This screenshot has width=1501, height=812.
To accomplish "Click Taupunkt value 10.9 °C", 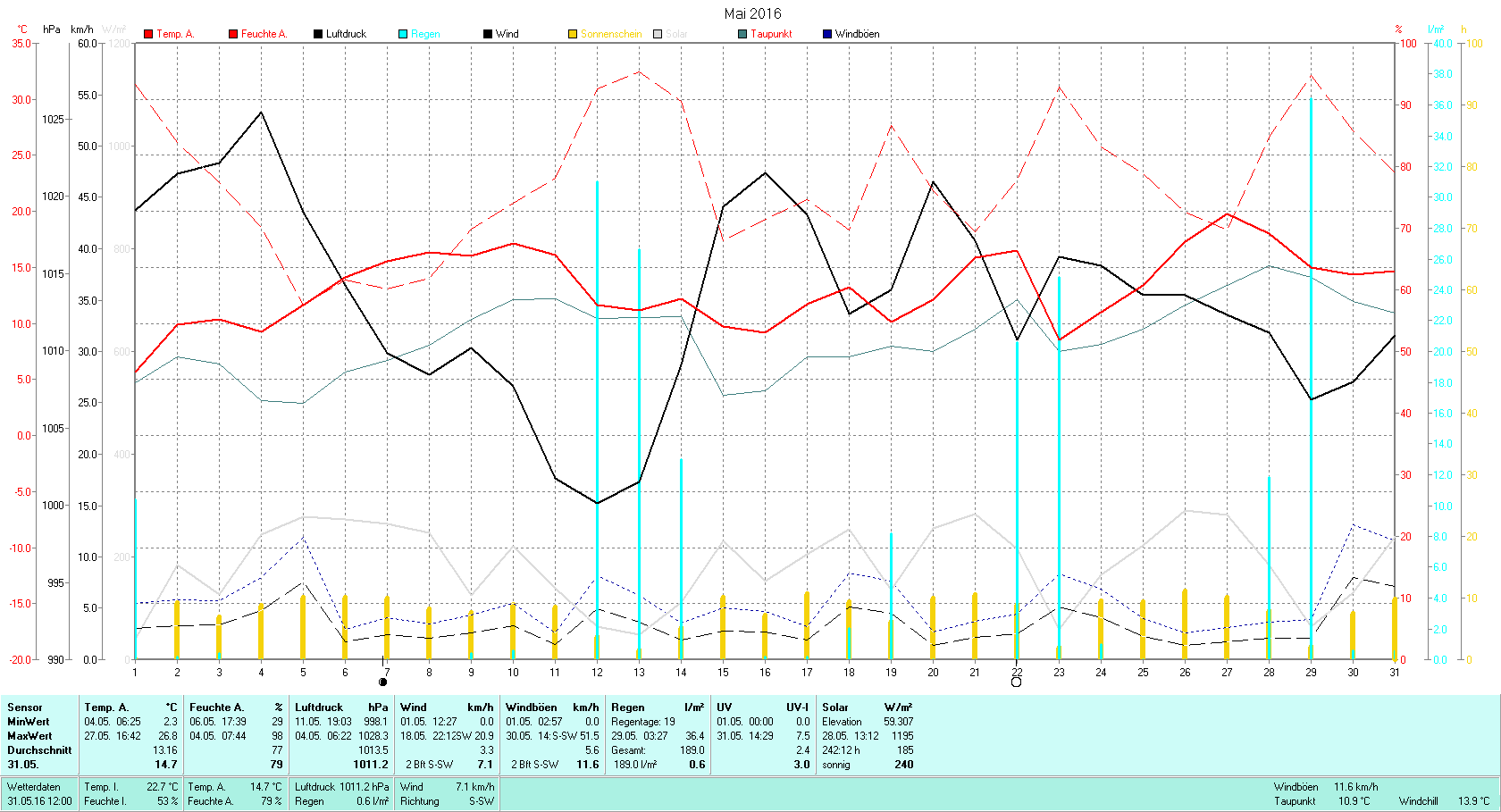I will tap(1354, 801).
